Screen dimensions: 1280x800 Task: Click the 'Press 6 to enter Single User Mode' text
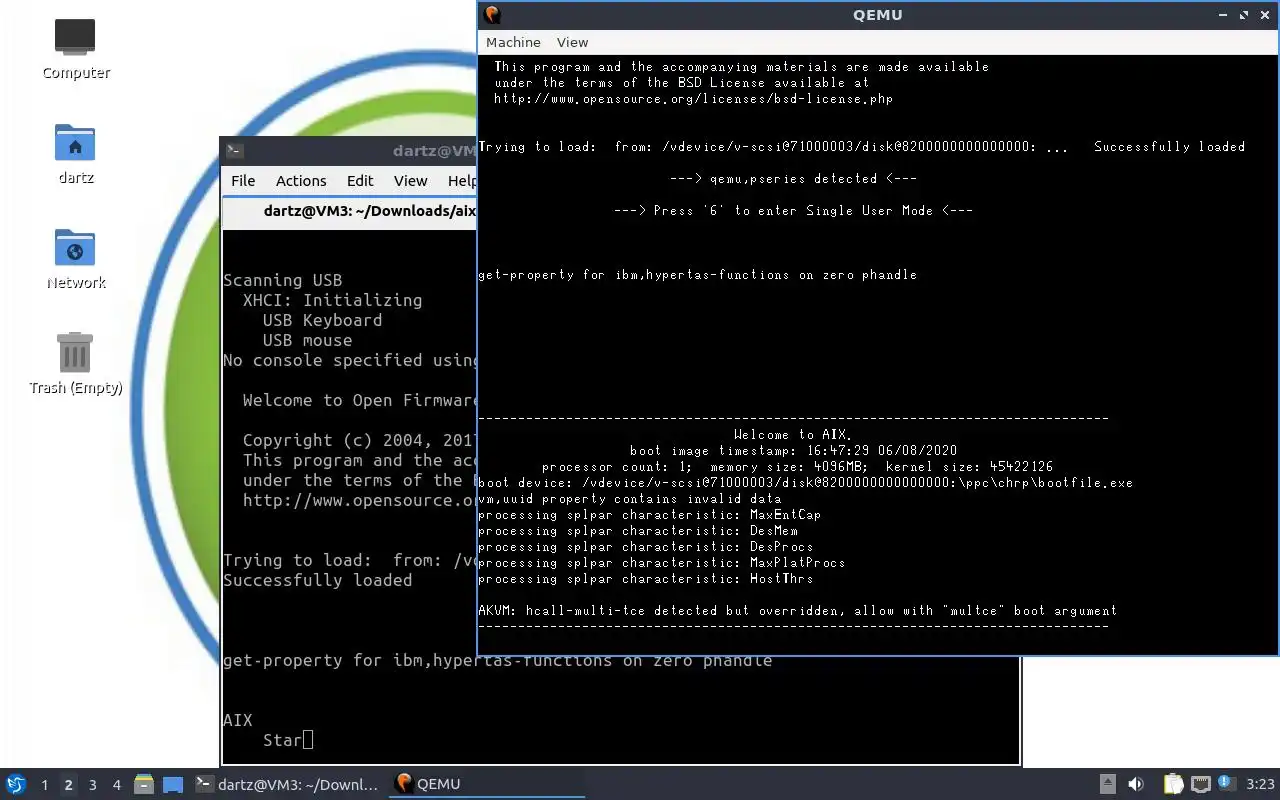[793, 210]
